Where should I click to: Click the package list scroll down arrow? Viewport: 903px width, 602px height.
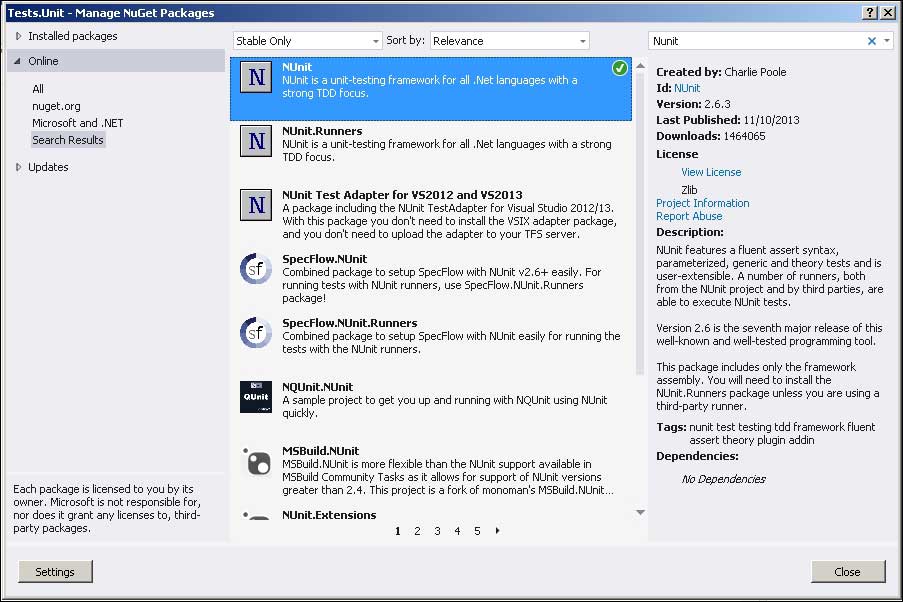(x=640, y=512)
